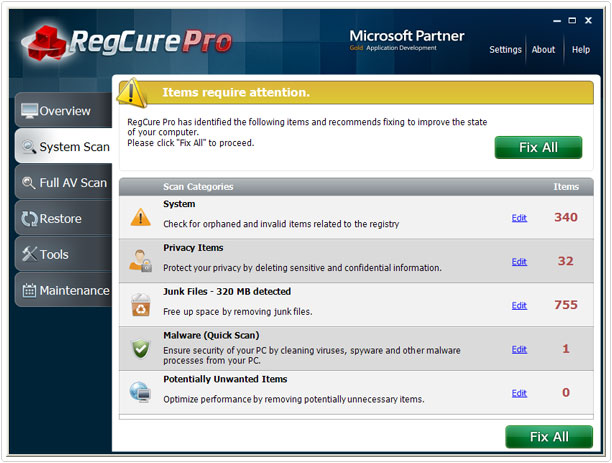
Task: Open Settings in the top bar
Action: pos(505,50)
